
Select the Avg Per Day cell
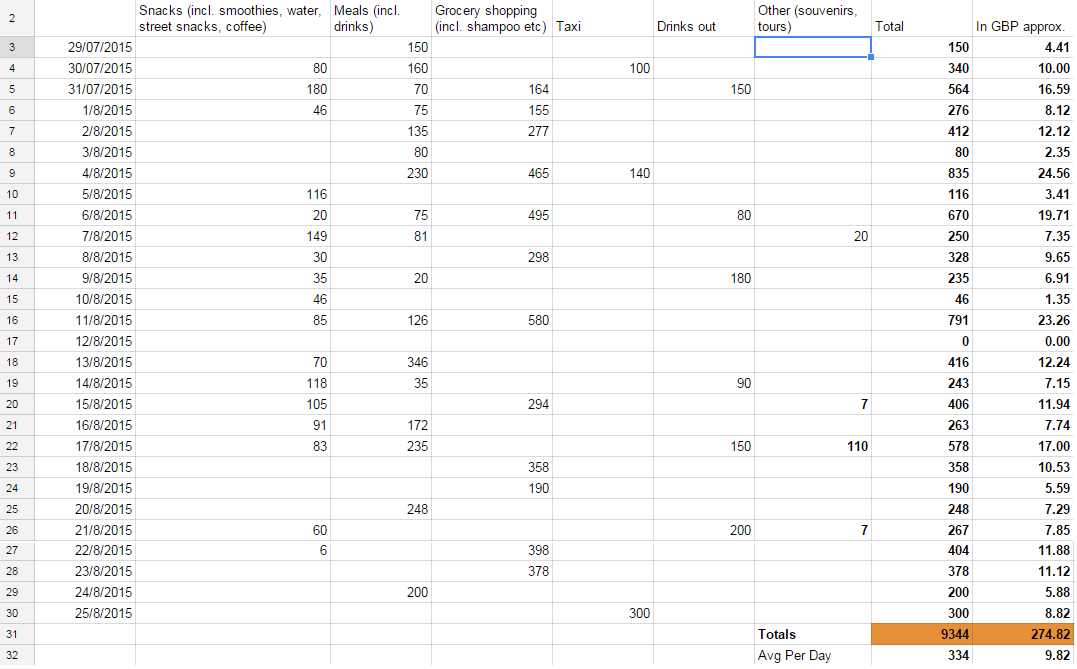point(812,656)
